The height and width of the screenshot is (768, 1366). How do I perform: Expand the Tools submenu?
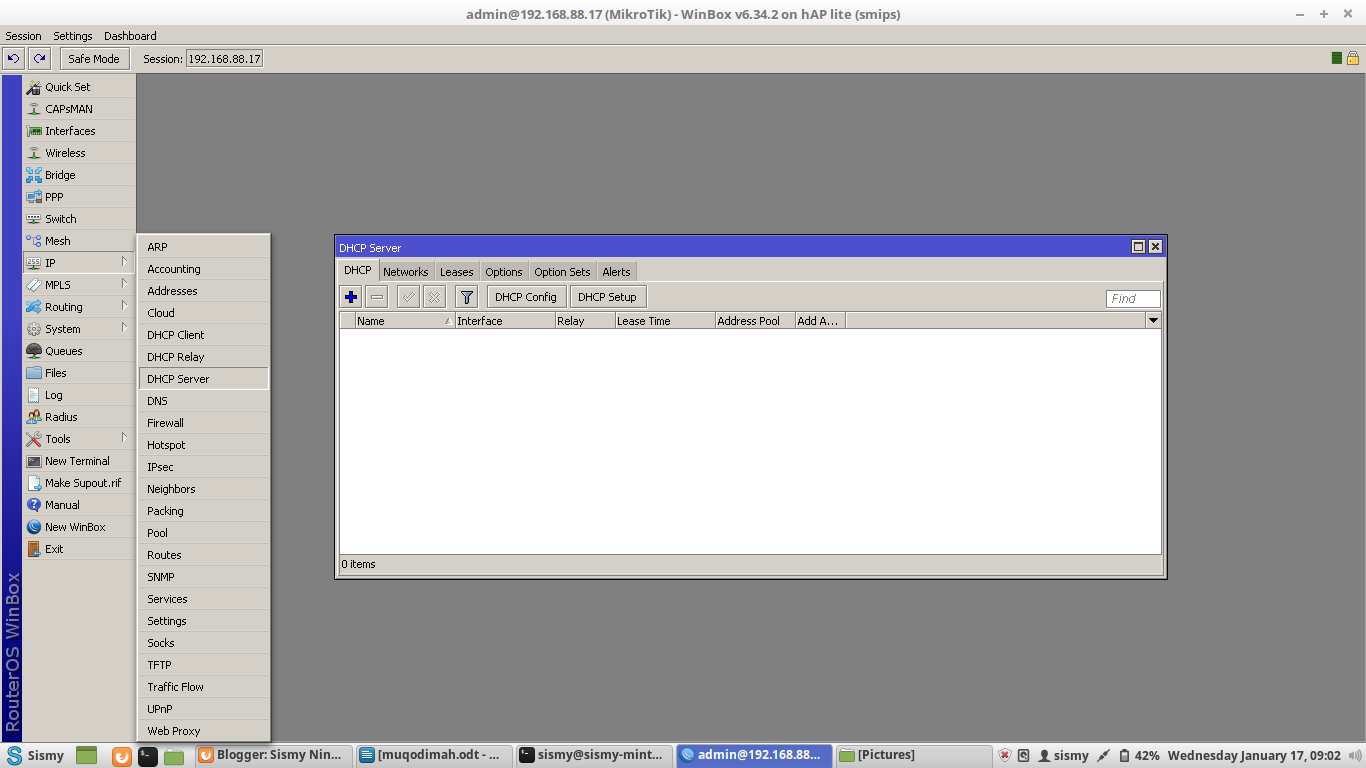click(x=79, y=439)
